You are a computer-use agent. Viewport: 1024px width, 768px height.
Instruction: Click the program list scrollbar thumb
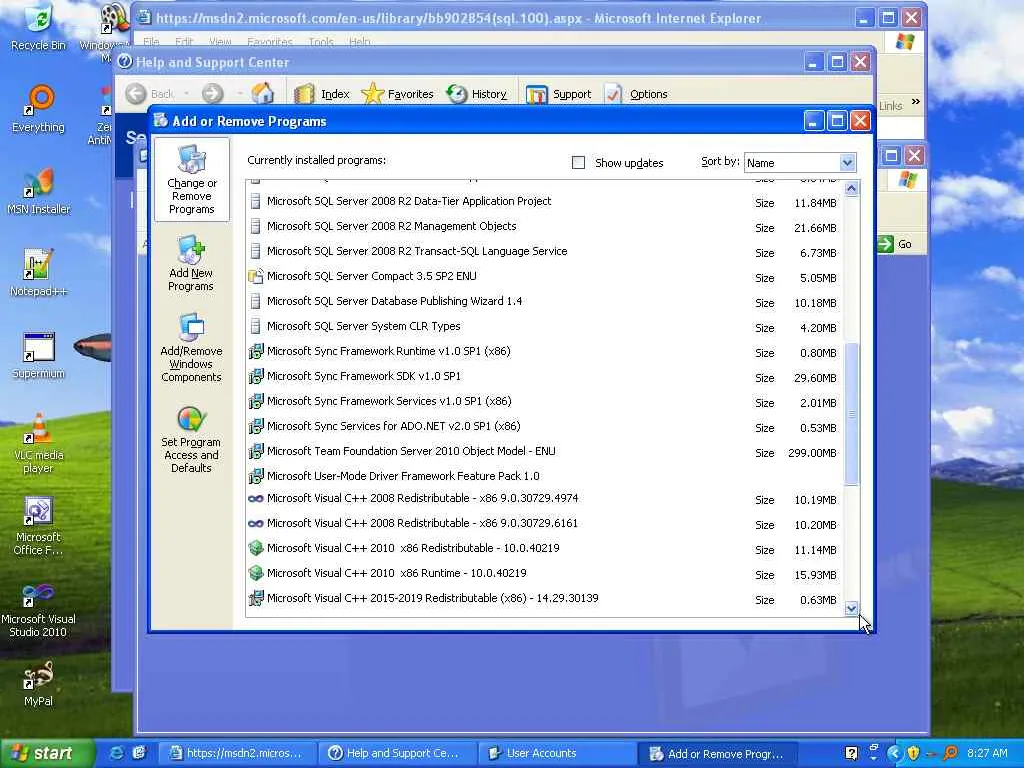tap(851, 414)
